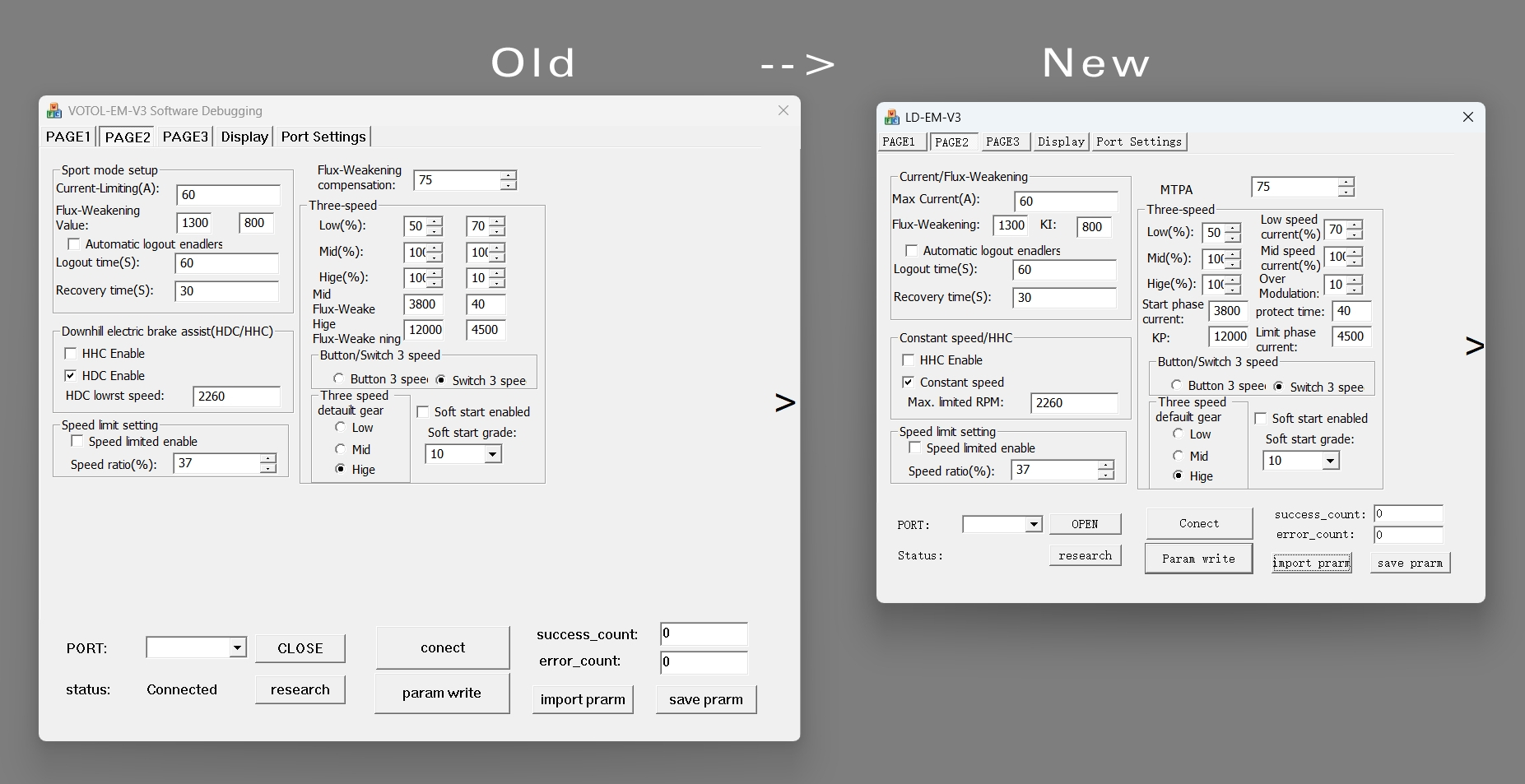Click KI field in LD-EM-V3 window

coord(1094,227)
